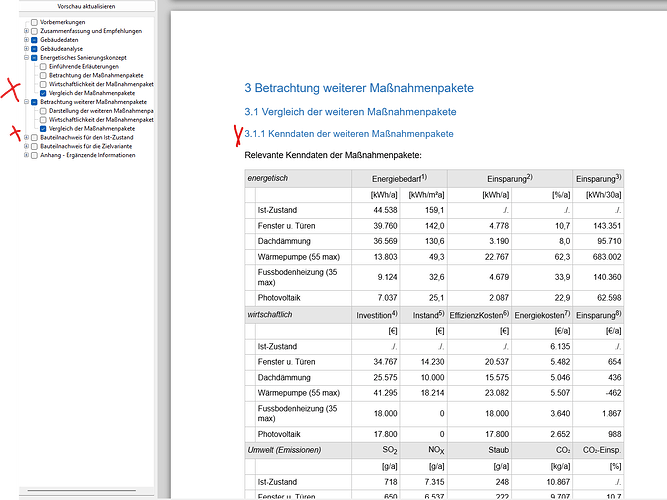Expand the Zusammenfassung und Empfehlungen node

pos(26,31)
